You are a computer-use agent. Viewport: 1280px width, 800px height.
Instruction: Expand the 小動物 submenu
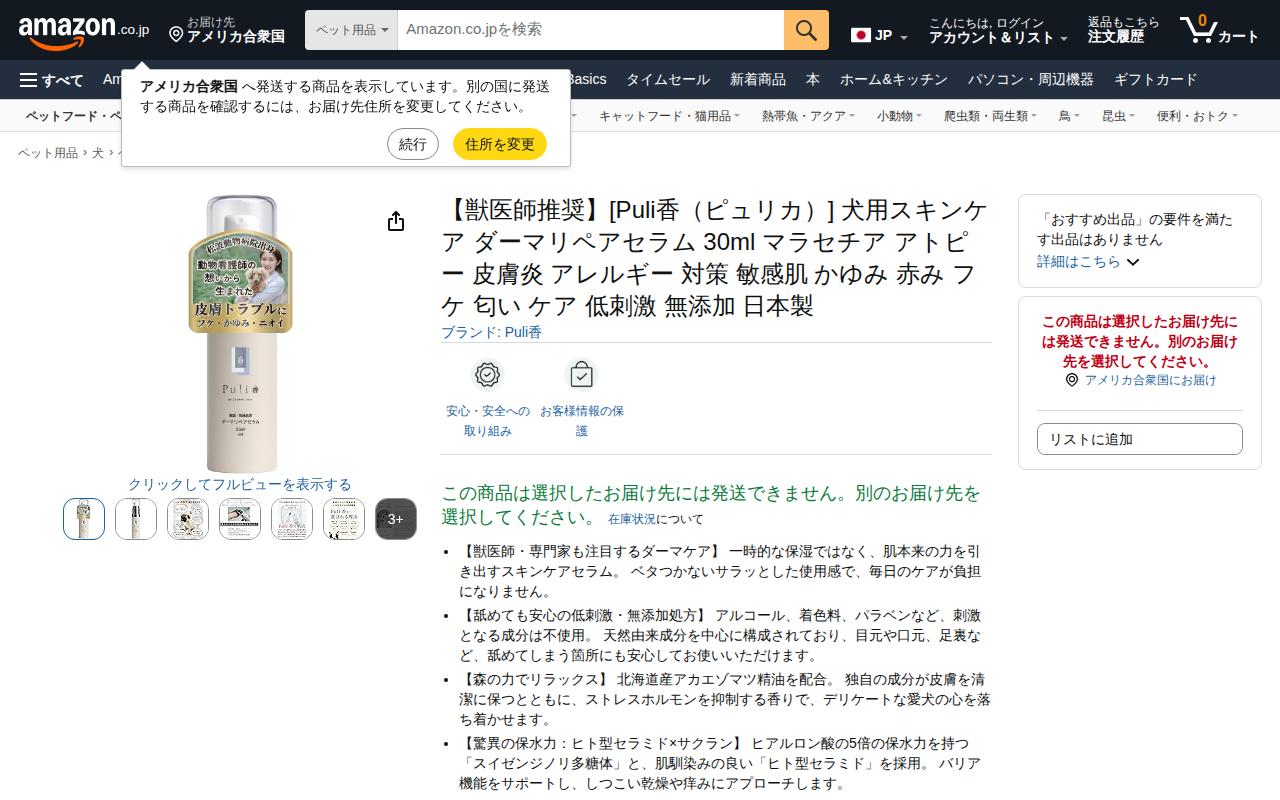899,116
